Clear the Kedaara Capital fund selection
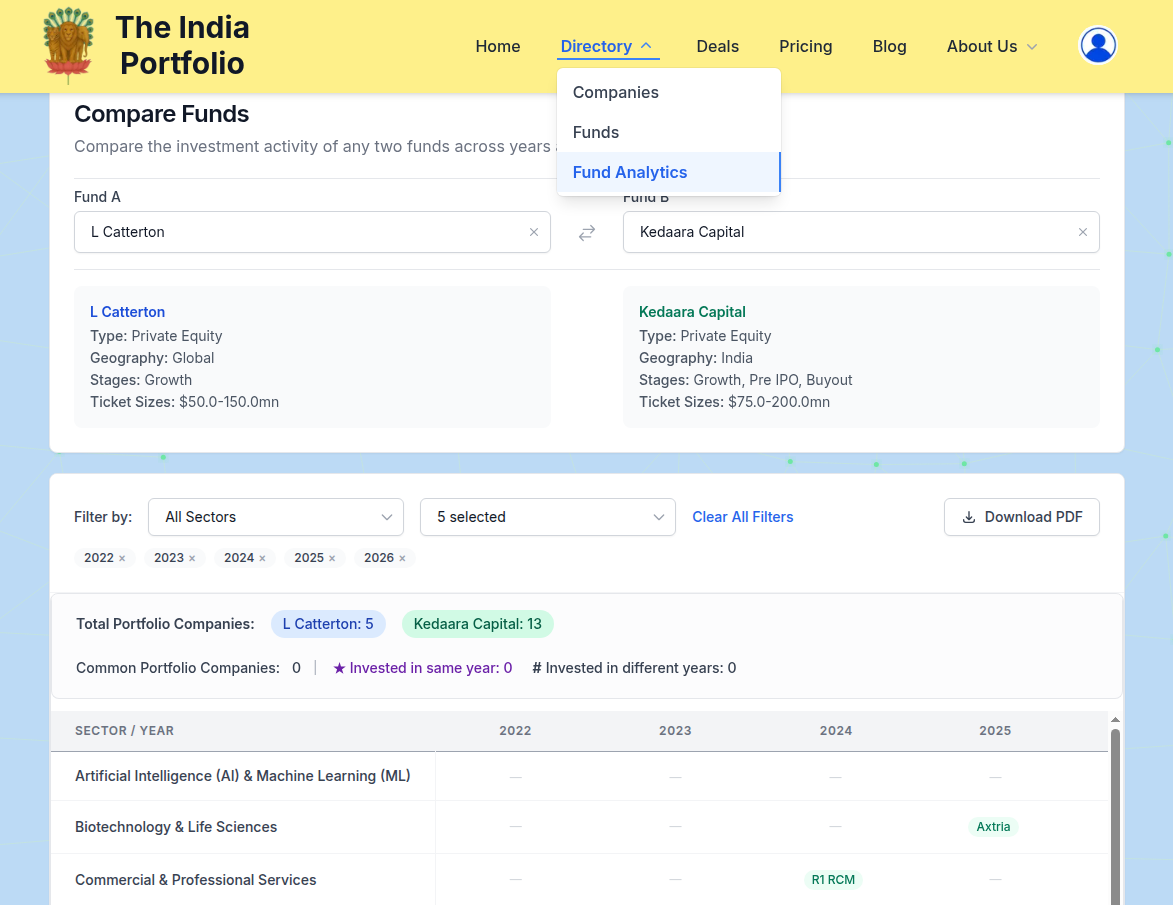Screen dimensions: 1173x905 coord(1082,232)
